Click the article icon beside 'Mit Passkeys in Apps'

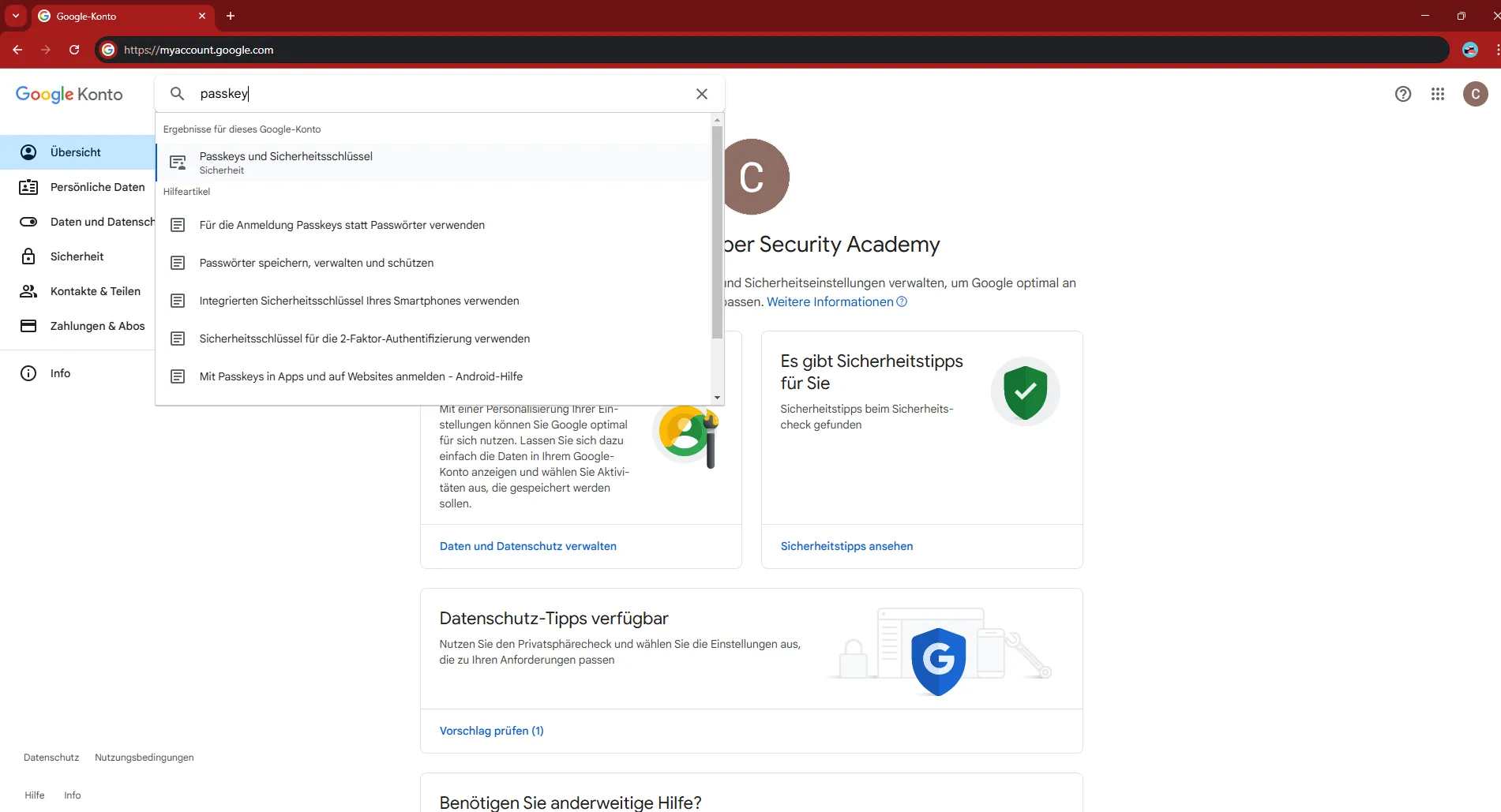tap(178, 376)
